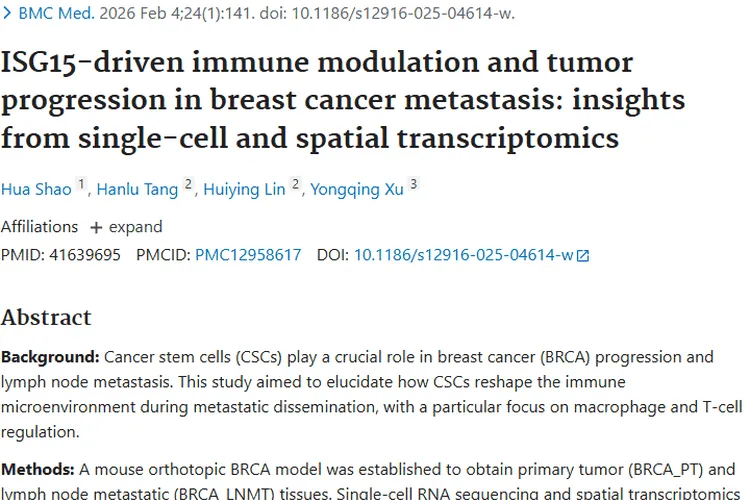This screenshot has width=750, height=500.
Task: Open author Huiying Lin's link
Action: 244,190
